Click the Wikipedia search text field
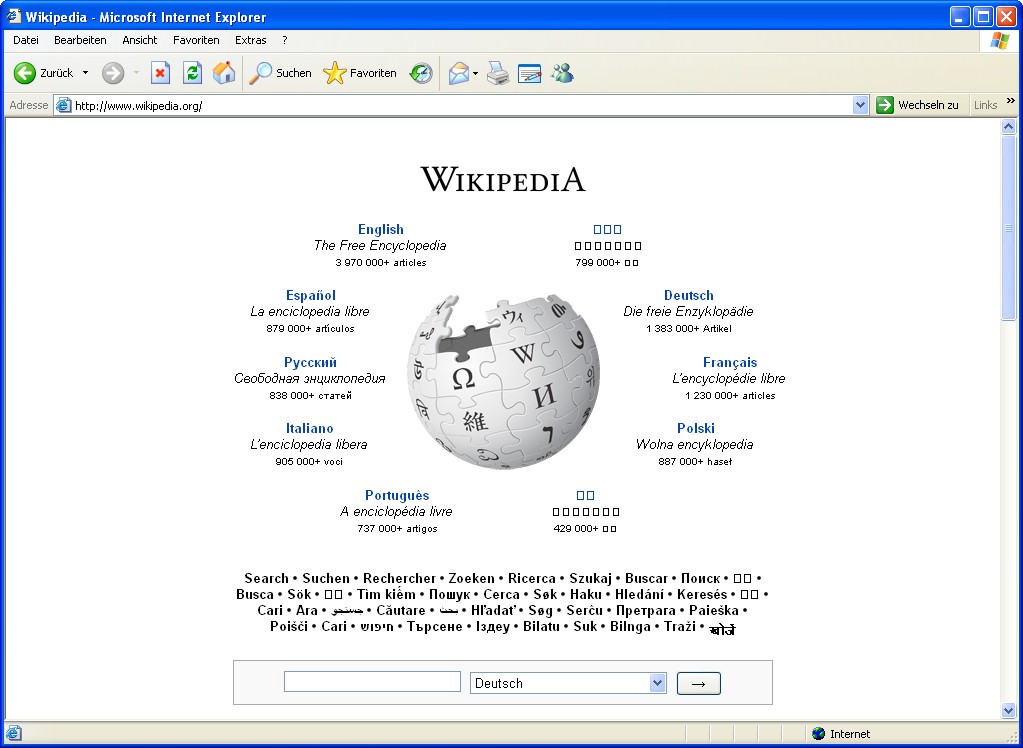 coord(372,682)
